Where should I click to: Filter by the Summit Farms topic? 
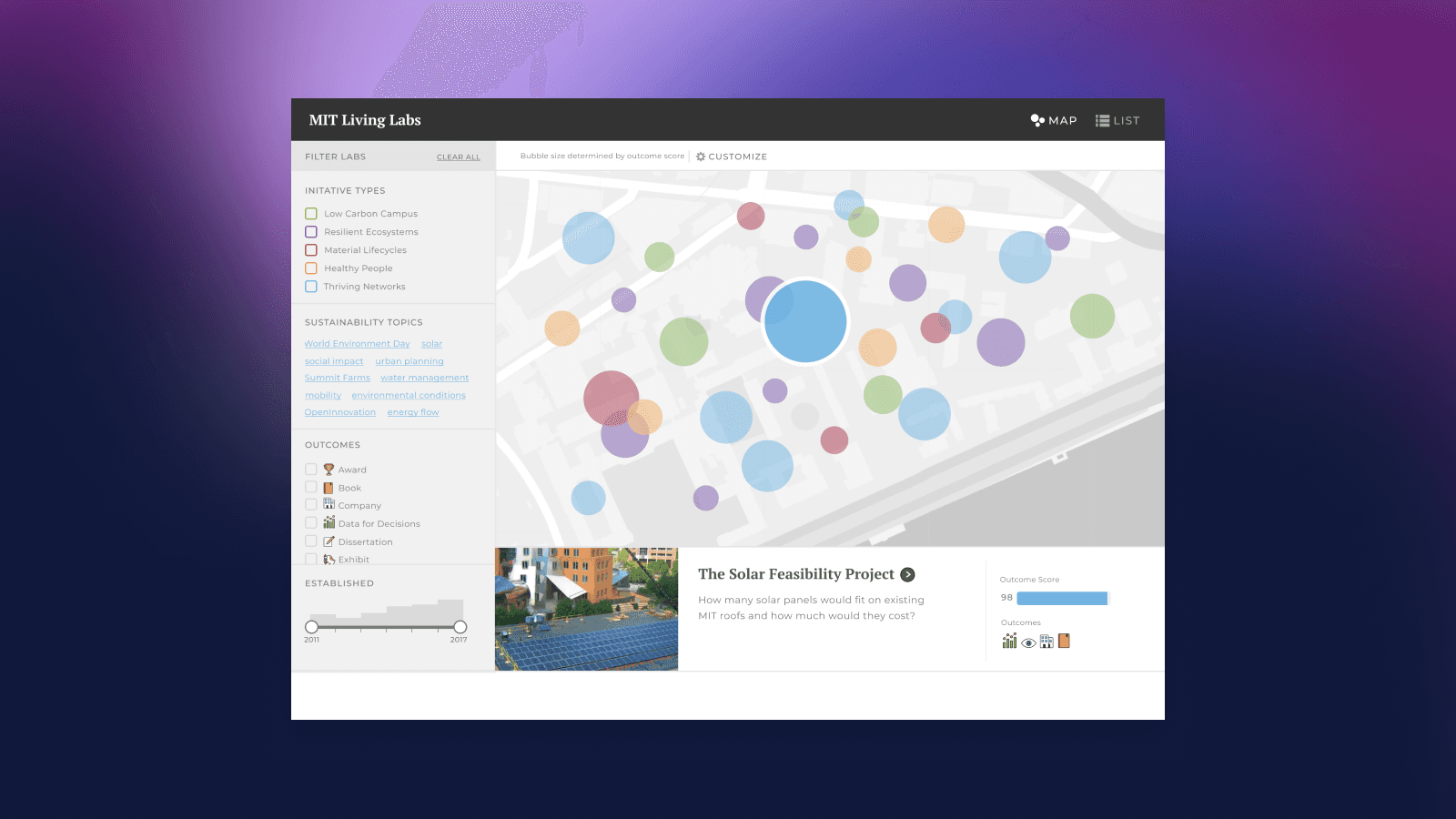[338, 378]
